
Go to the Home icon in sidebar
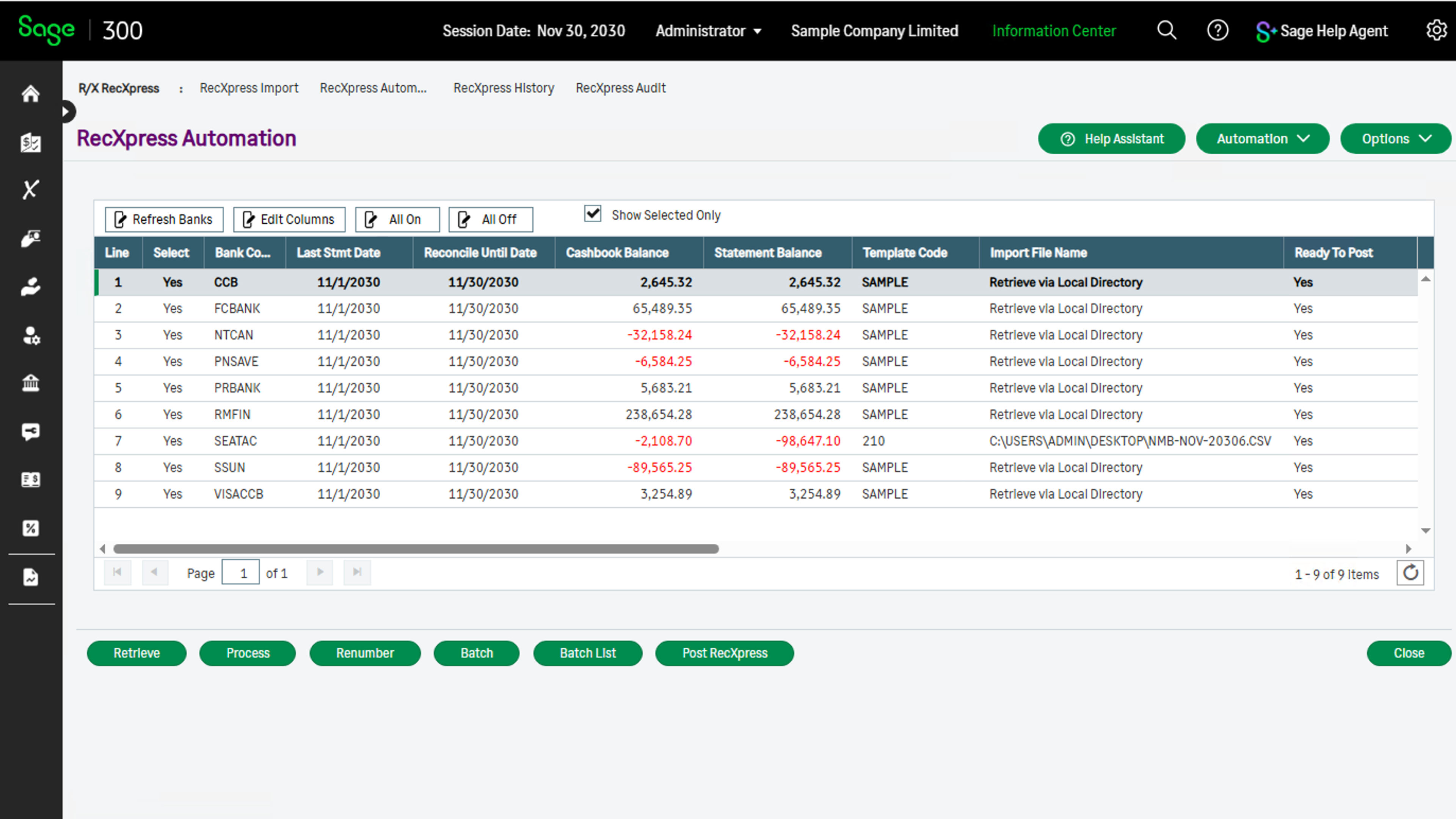pyautogui.click(x=30, y=94)
